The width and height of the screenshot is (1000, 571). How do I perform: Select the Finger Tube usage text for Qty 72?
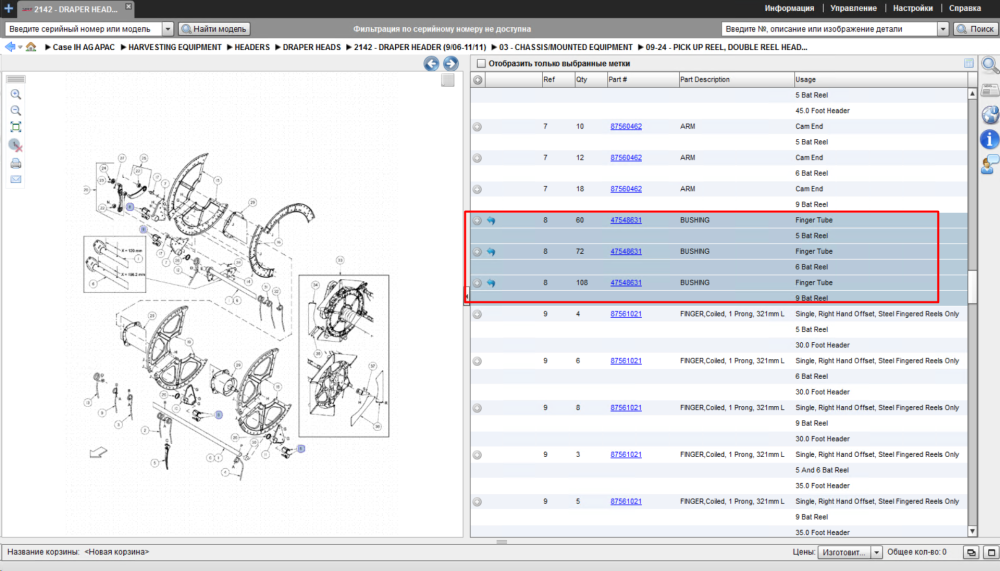click(814, 251)
